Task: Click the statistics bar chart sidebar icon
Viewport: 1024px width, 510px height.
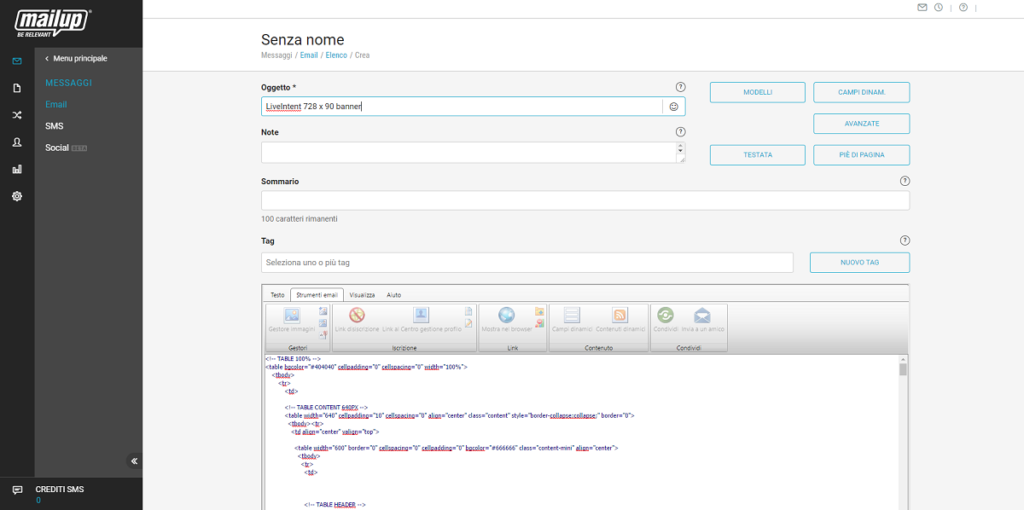Action: (x=17, y=169)
